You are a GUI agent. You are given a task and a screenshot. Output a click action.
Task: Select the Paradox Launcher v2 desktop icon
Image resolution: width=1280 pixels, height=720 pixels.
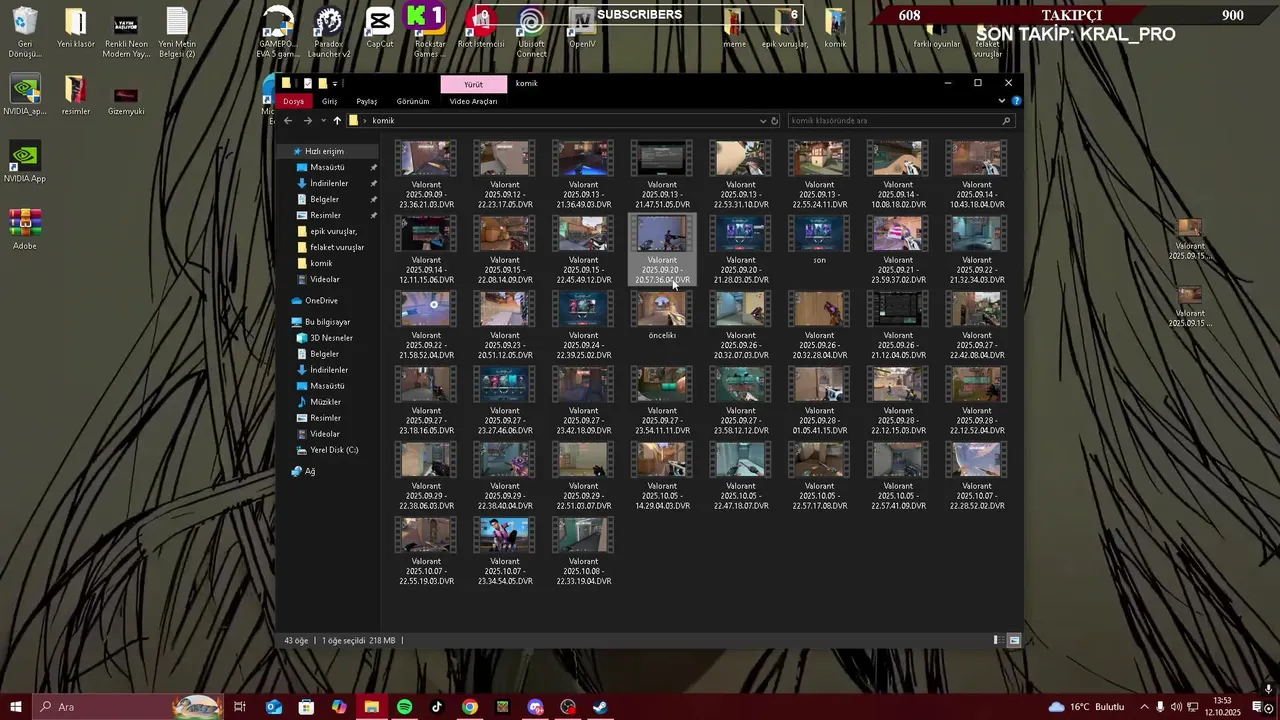click(329, 32)
